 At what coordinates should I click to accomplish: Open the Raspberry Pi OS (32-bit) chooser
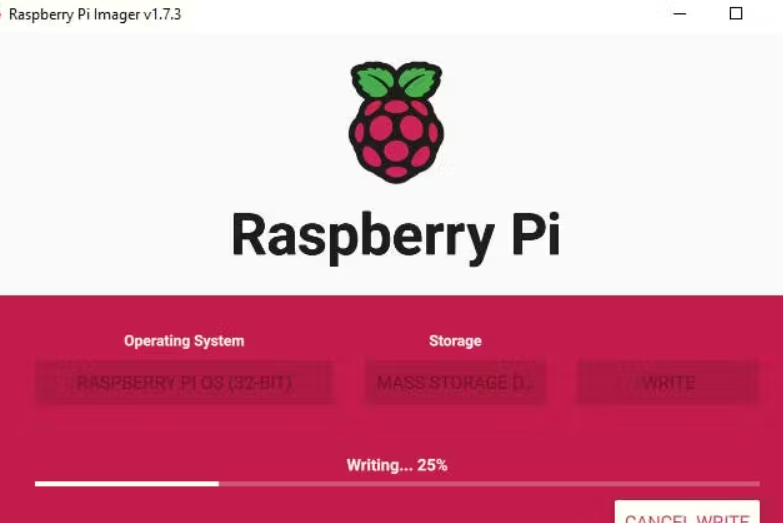184,383
